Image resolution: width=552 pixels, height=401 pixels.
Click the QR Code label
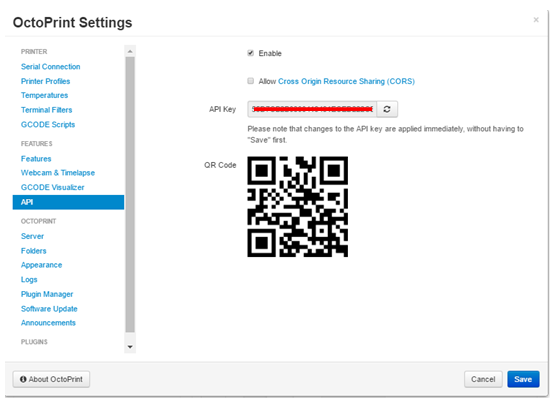(x=220, y=165)
